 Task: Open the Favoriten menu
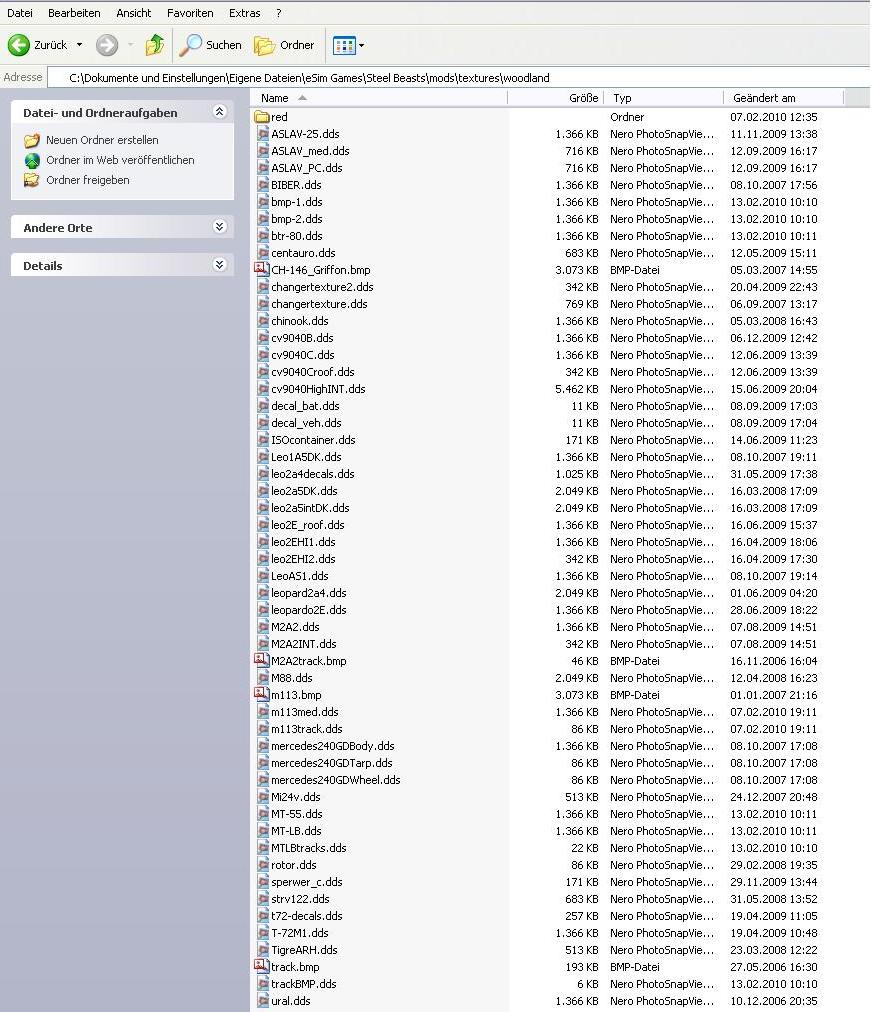(190, 13)
